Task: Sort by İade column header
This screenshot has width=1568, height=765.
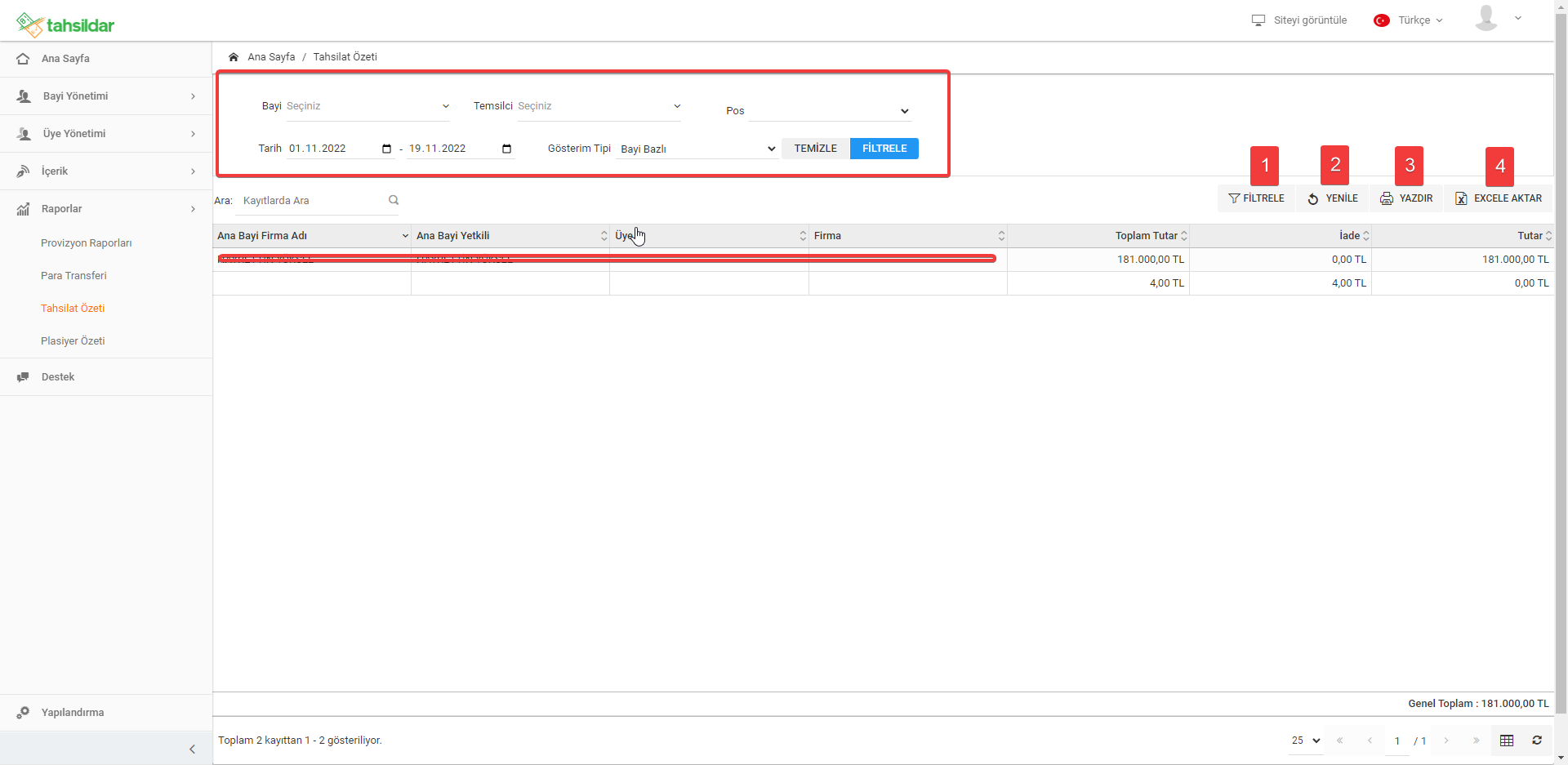Action: point(1281,236)
